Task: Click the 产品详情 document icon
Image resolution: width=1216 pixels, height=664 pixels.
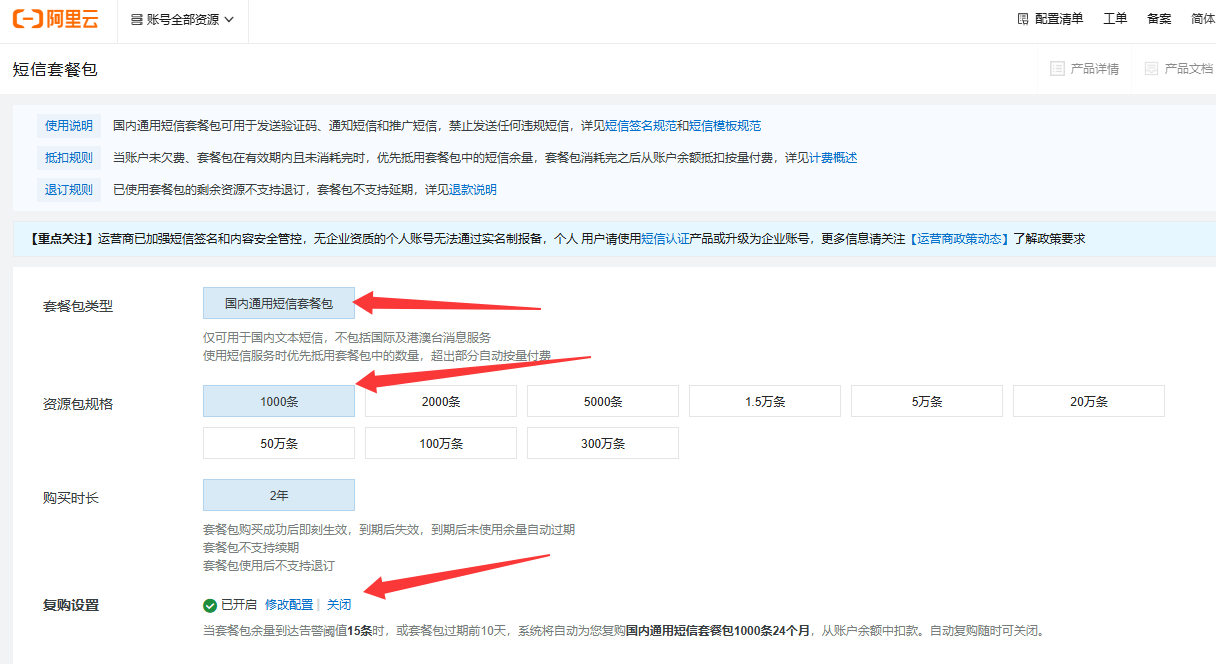Action: click(1057, 69)
